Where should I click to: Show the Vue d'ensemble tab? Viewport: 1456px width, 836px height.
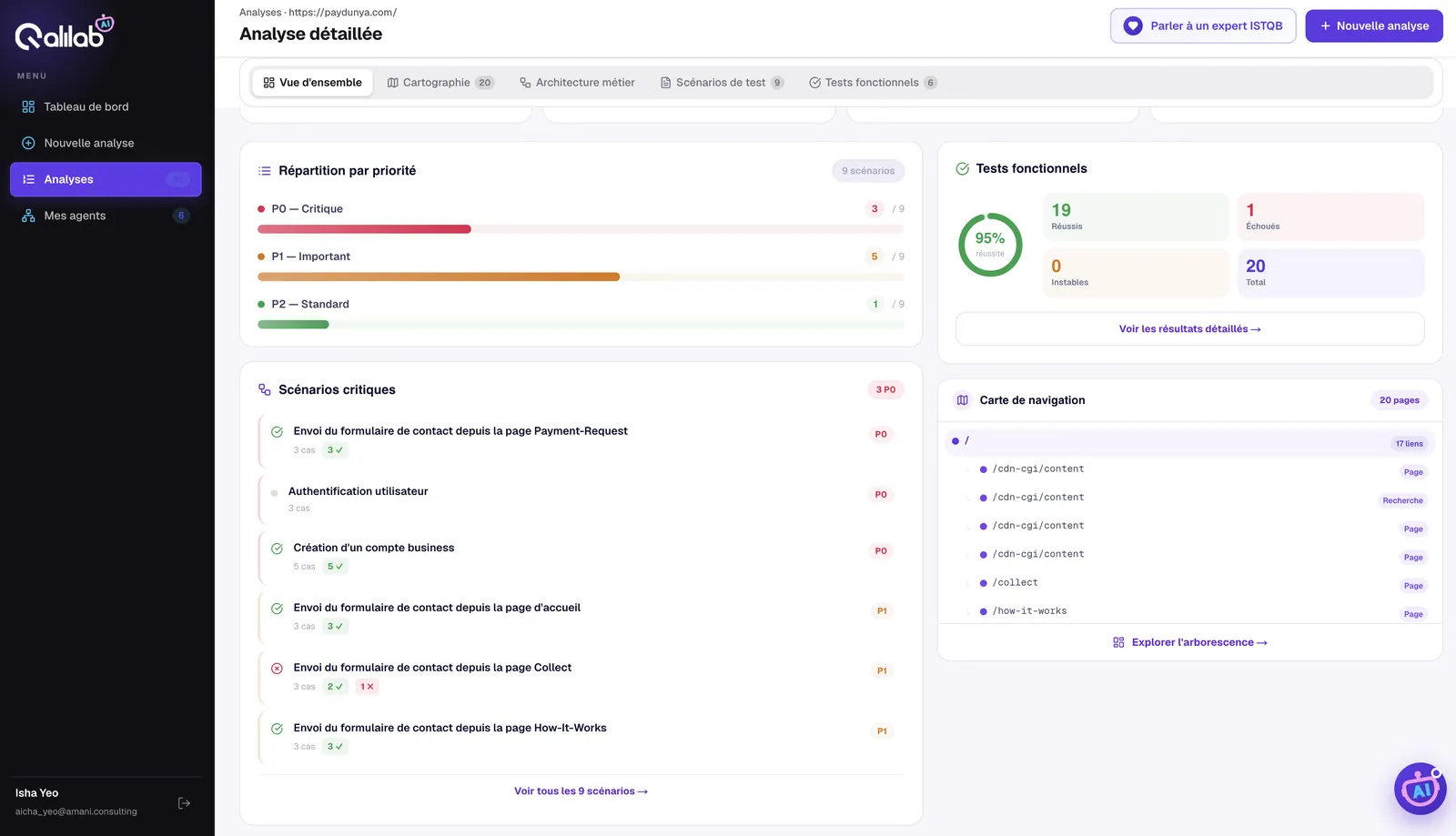pos(312,83)
